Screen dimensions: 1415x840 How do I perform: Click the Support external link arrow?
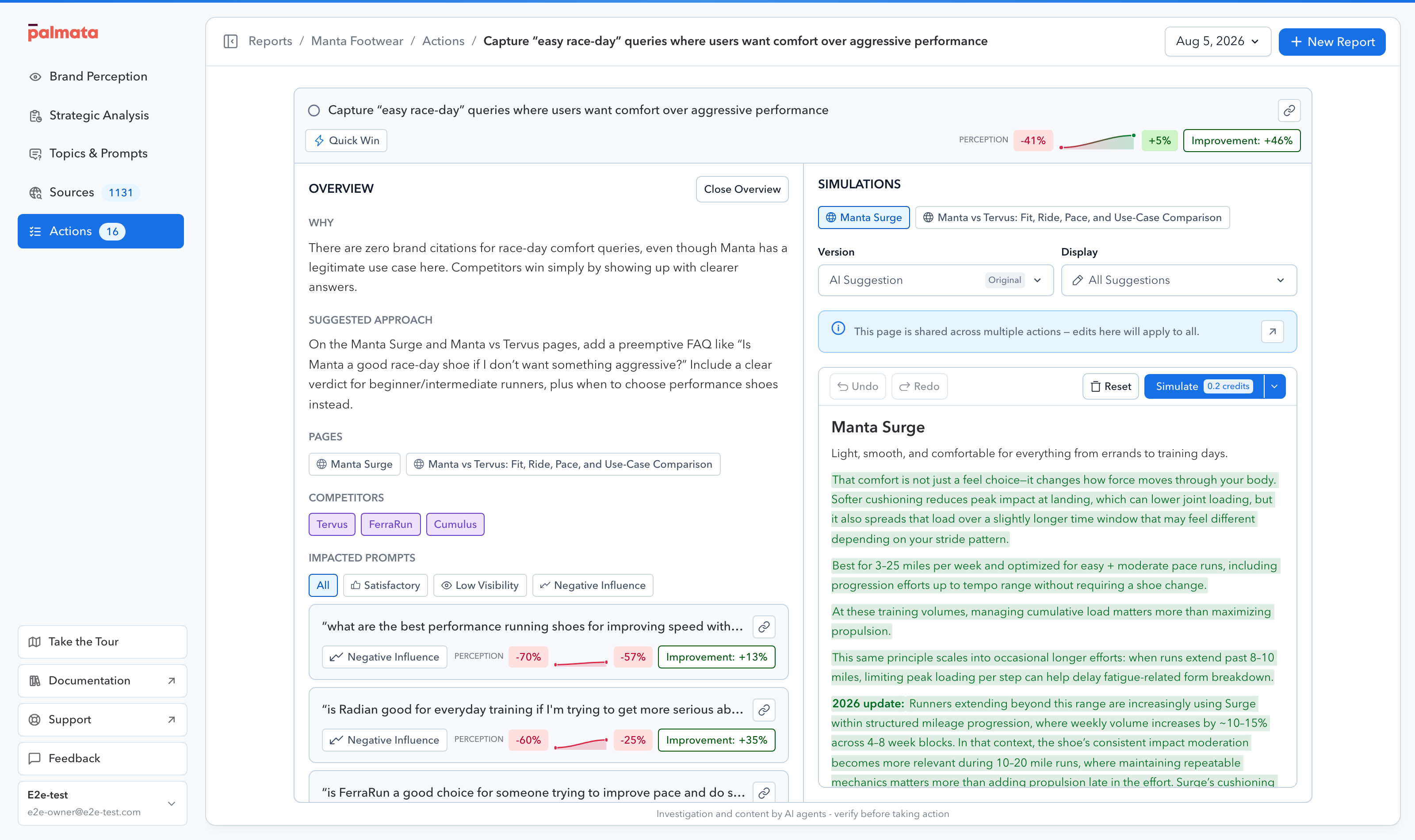coord(172,719)
